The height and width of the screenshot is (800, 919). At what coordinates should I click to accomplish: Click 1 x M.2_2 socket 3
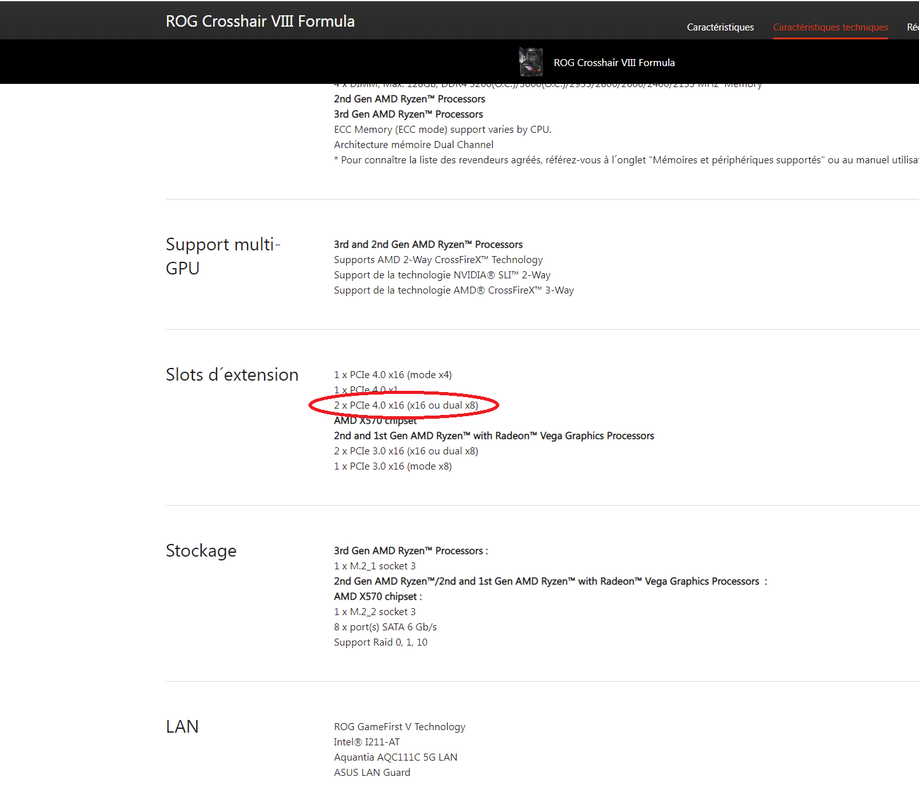coord(375,612)
